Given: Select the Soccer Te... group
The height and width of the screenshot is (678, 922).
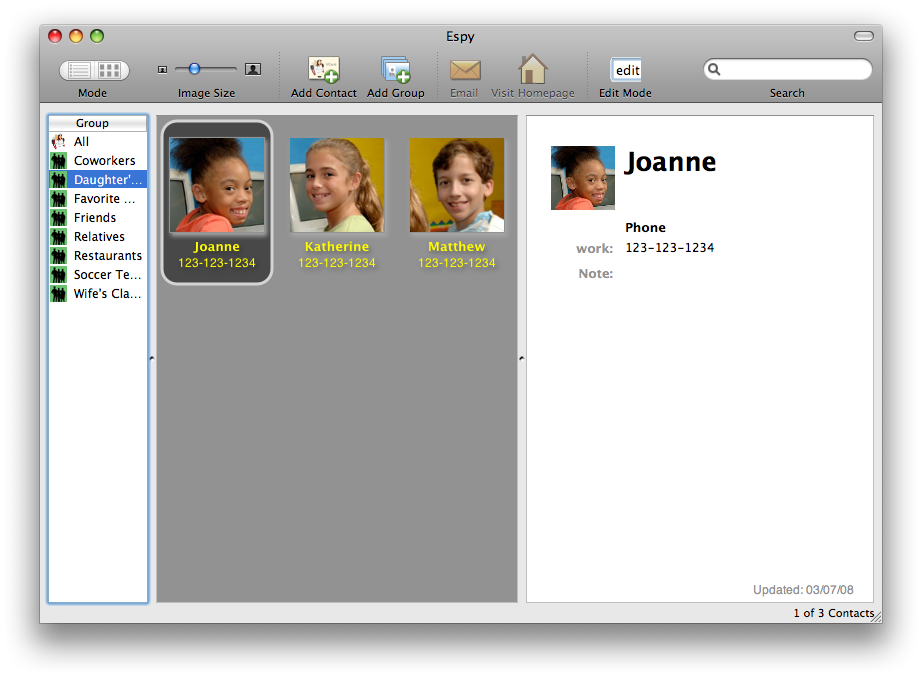Looking at the screenshot, I should tap(98, 275).
